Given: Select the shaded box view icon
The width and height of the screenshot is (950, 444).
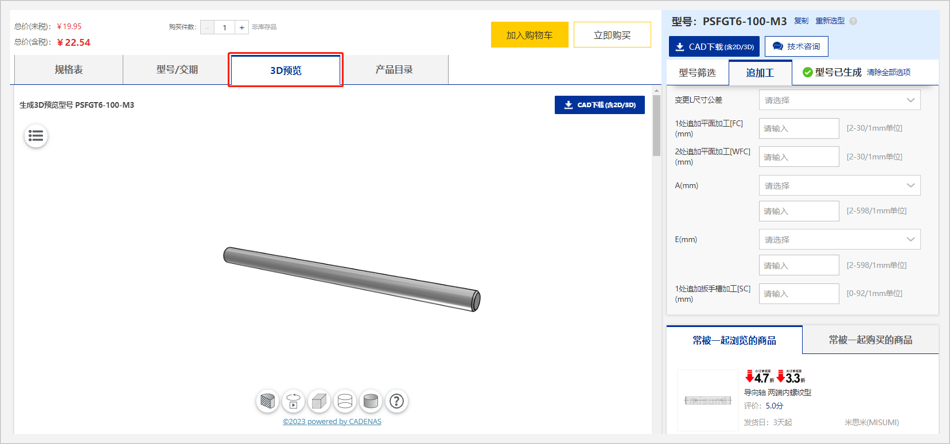Looking at the screenshot, I should click(319, 401).
